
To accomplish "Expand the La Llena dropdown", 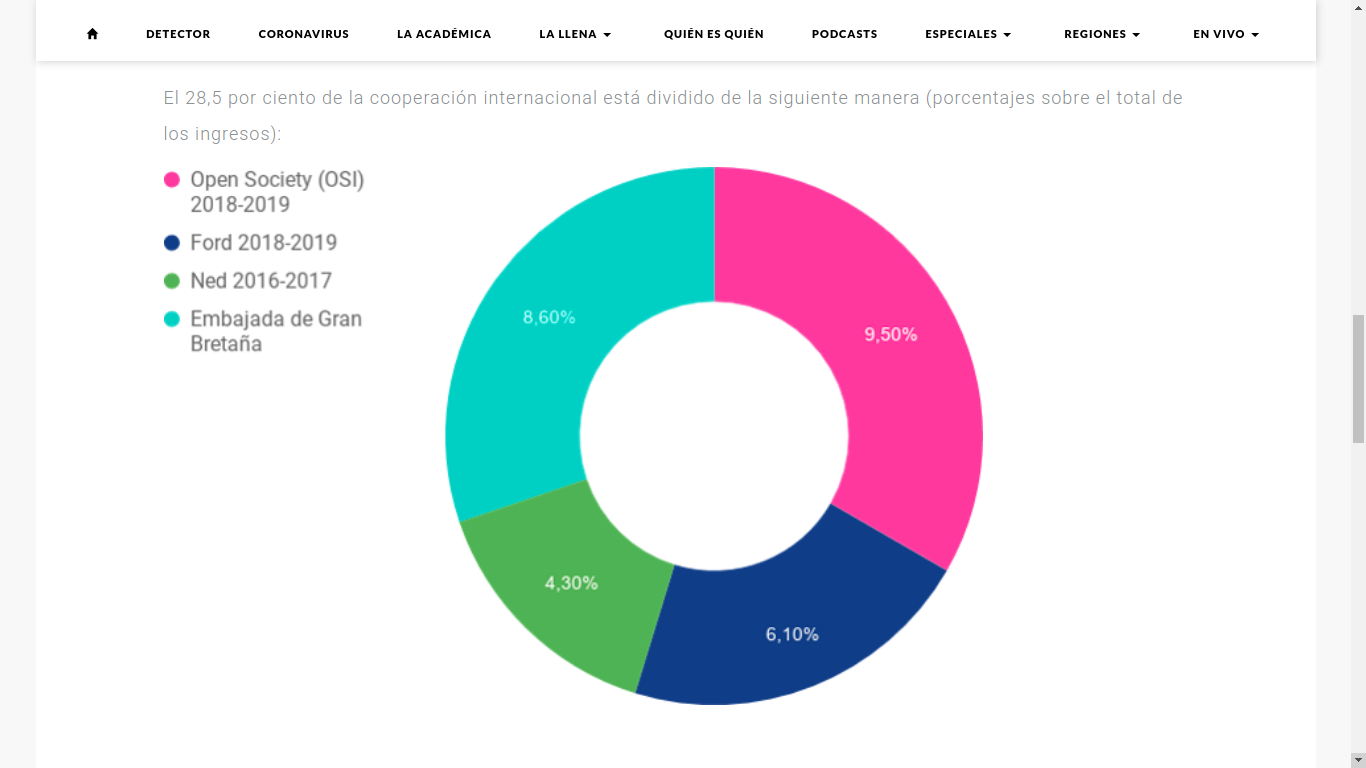I will click(x=575, y=34).
